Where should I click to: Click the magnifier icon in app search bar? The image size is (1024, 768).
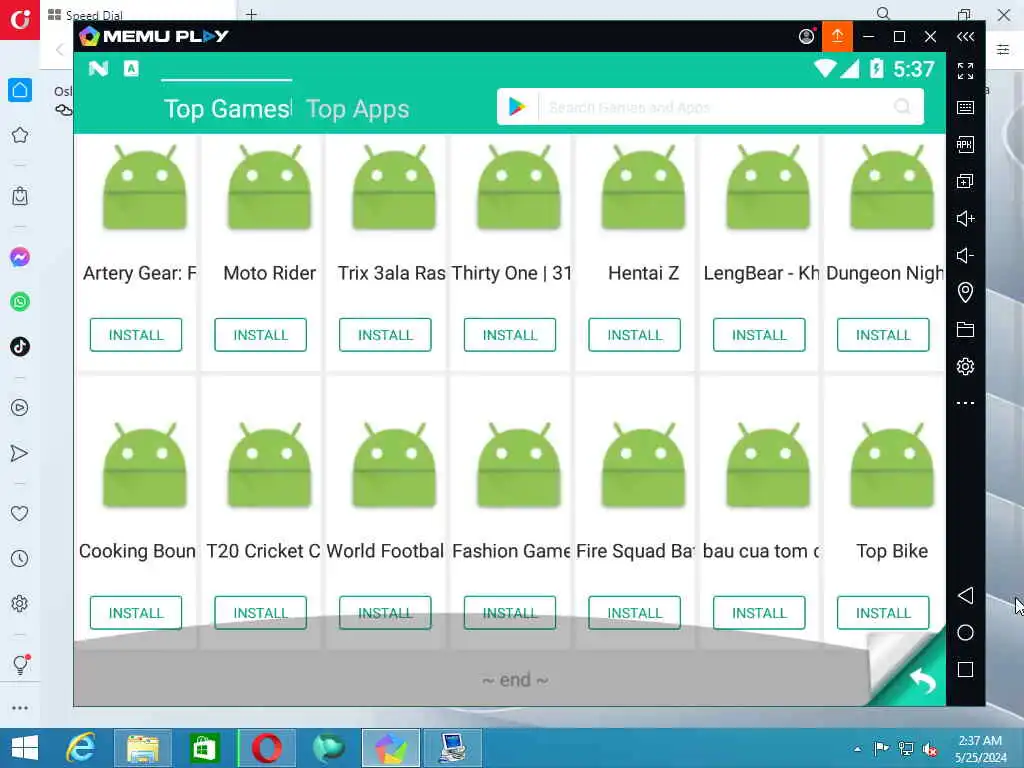coord(903,106)
